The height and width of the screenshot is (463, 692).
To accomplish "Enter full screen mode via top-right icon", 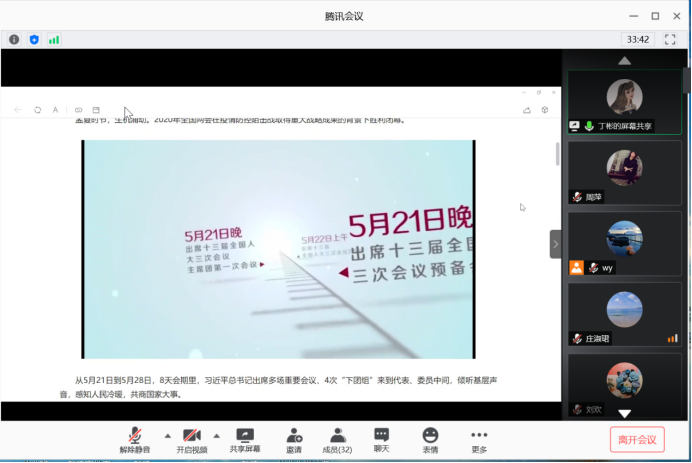I will (670, 40).
